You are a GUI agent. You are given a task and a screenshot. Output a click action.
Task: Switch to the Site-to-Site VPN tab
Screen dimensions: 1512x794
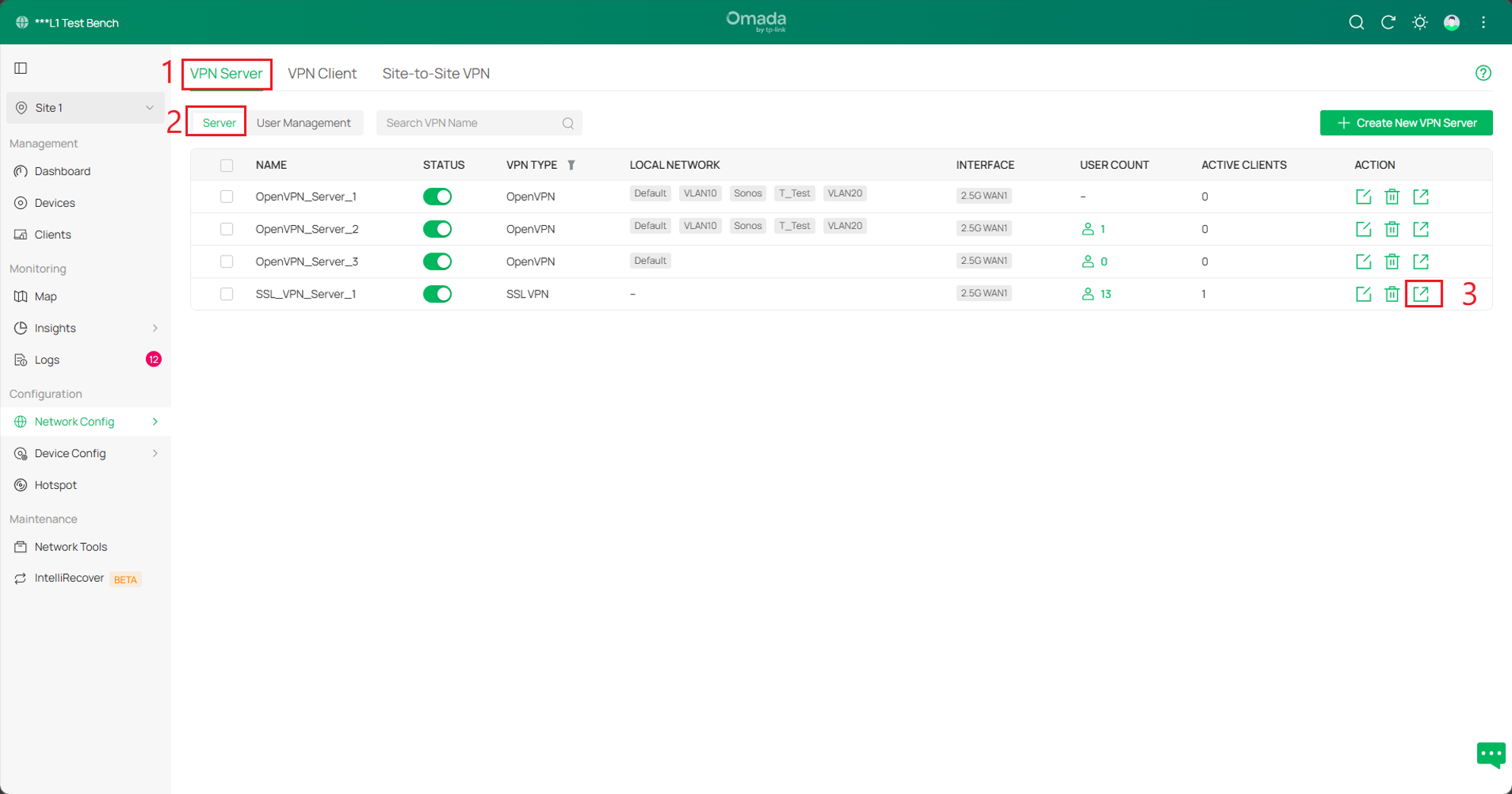pos(436,74)
